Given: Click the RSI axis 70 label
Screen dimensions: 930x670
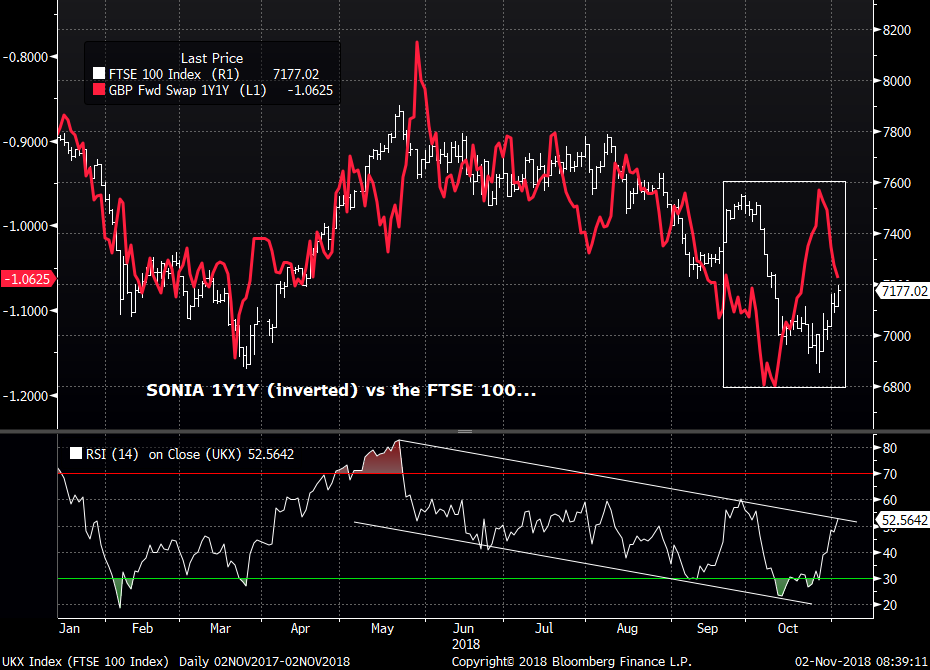Looking at the screenshot, I should pos(890,474).
